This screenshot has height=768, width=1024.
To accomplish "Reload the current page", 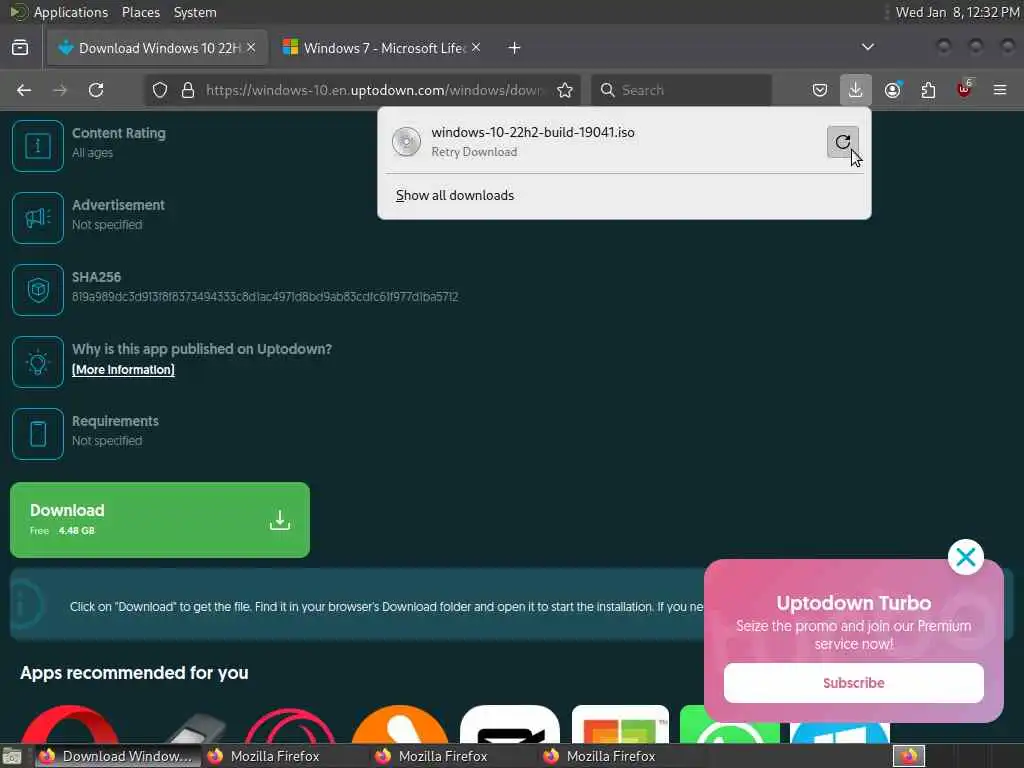I will tap(96, 90).
